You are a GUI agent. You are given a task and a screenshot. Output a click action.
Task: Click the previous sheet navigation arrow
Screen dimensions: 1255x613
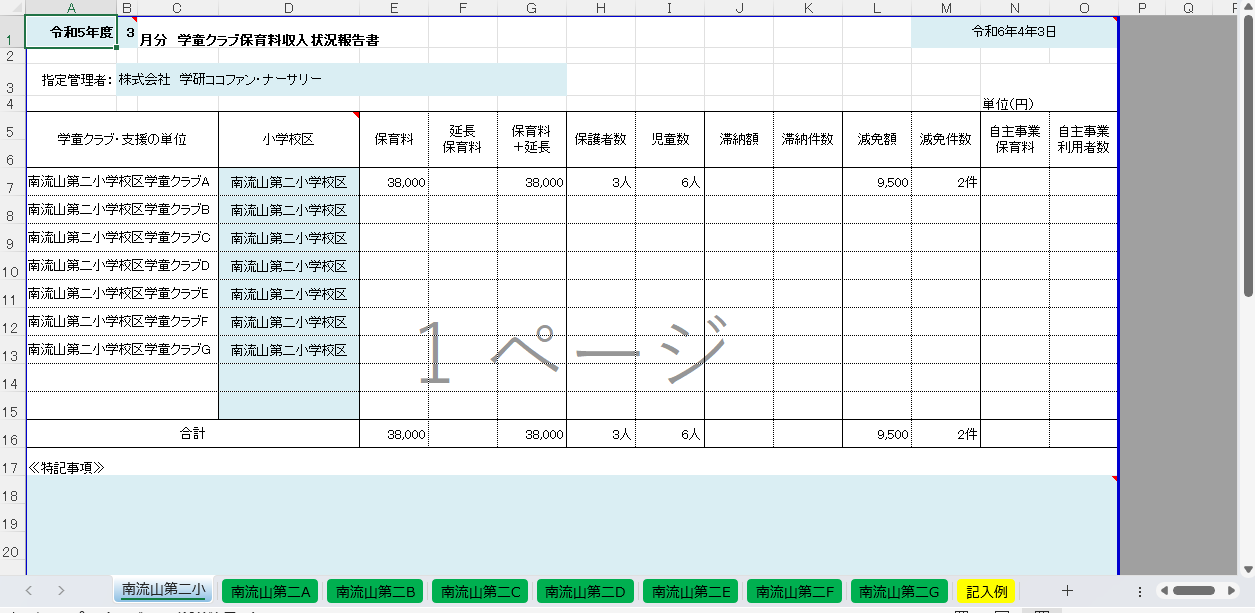tap(29, 591)
